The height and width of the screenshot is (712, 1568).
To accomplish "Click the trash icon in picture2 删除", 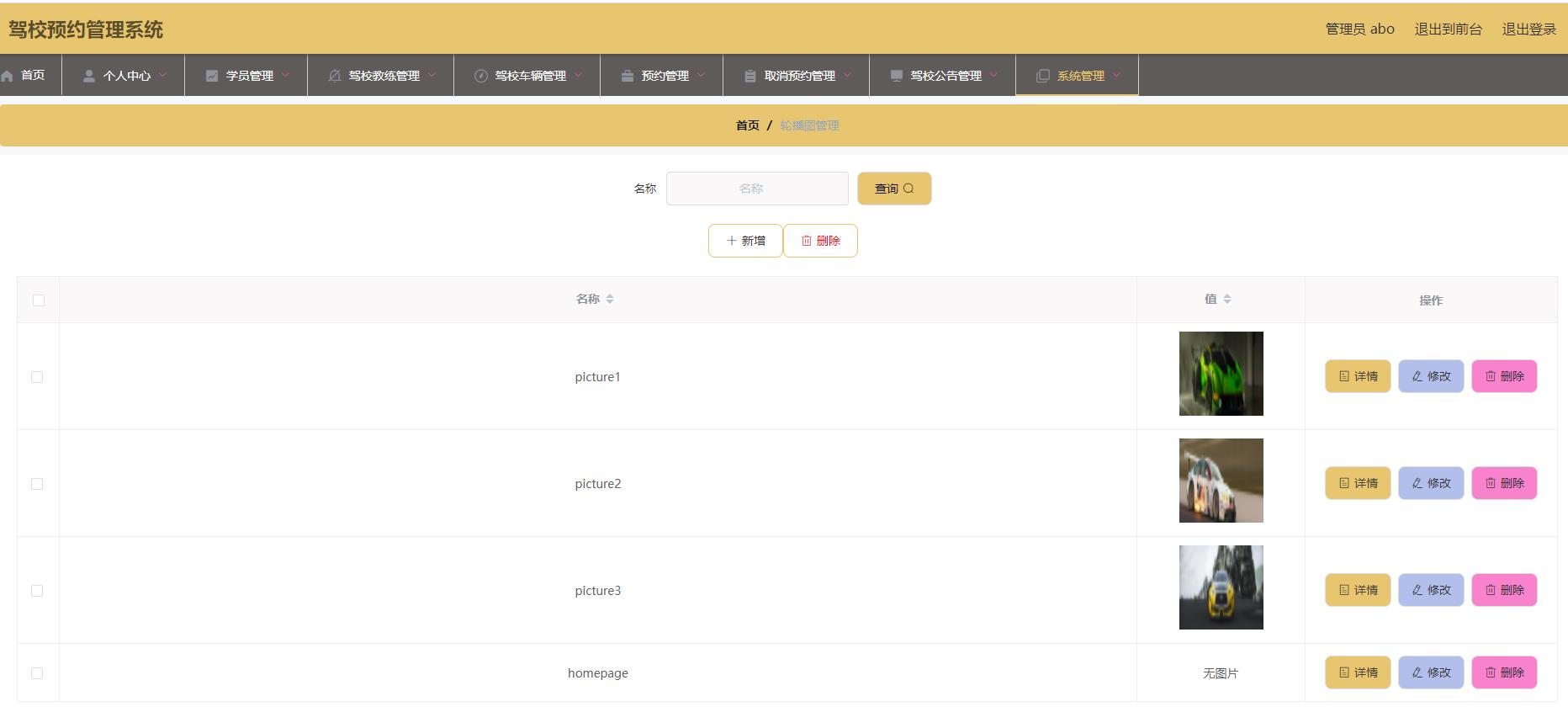I will (1491, 483).
